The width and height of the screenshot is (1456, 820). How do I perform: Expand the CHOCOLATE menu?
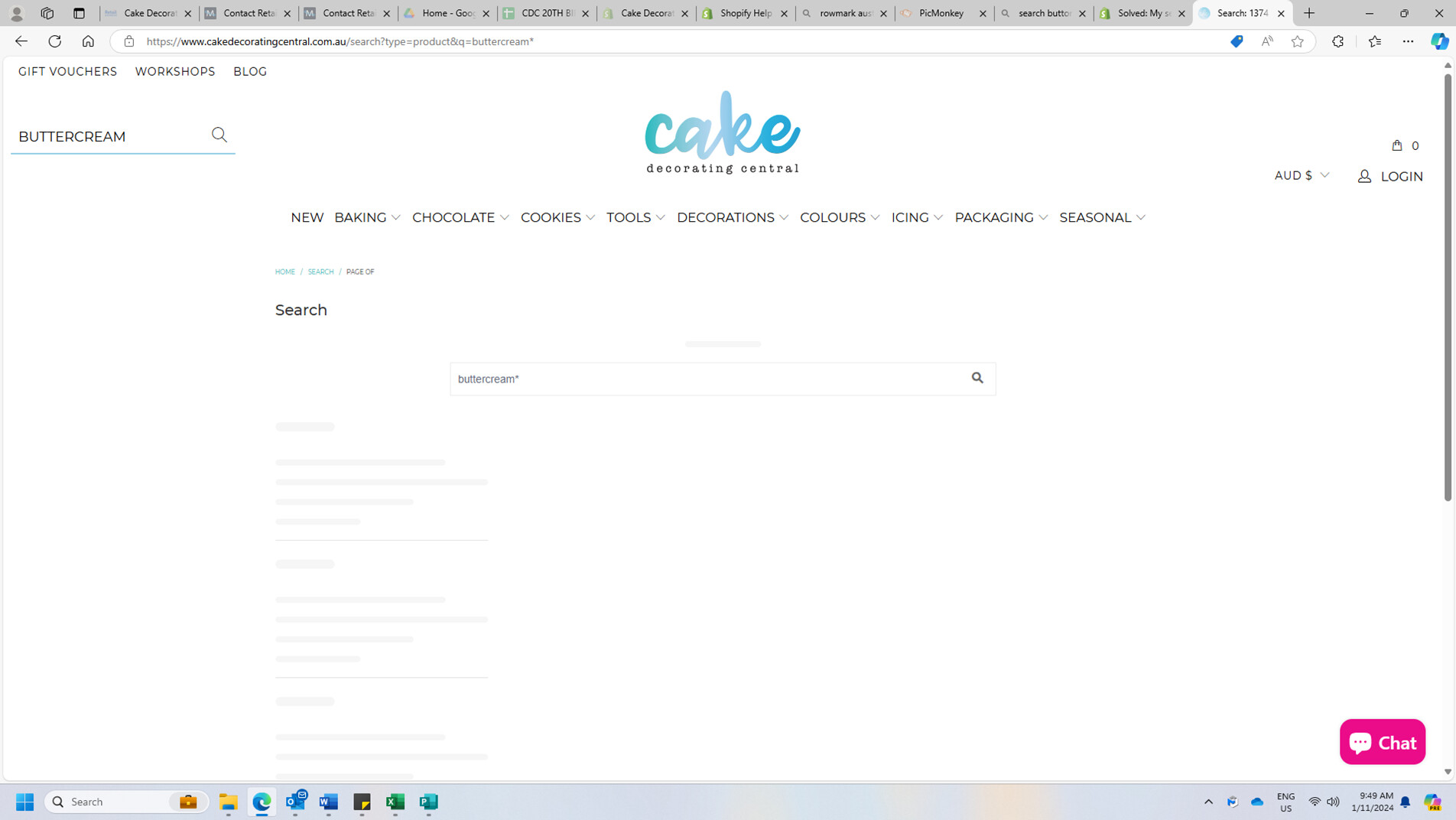click(x=460, y=218)
